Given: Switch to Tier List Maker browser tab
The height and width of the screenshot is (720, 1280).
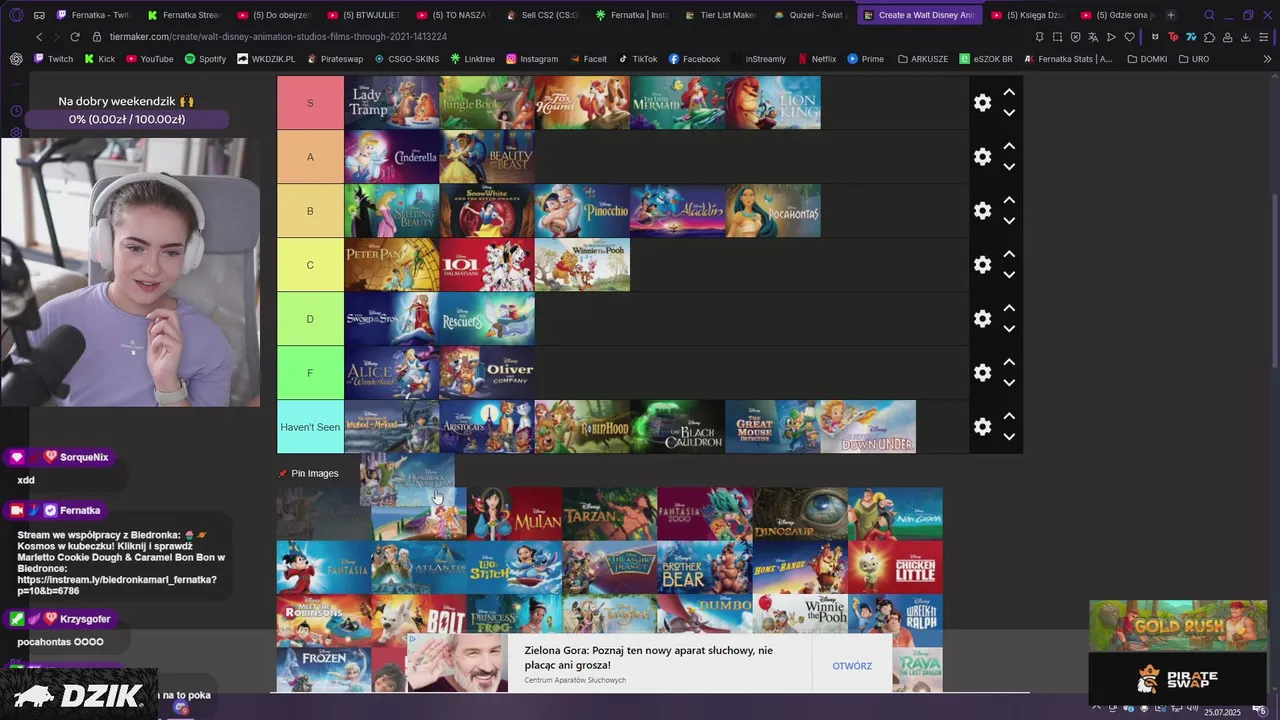Looking at the screenshot, I should pos(720,15).
